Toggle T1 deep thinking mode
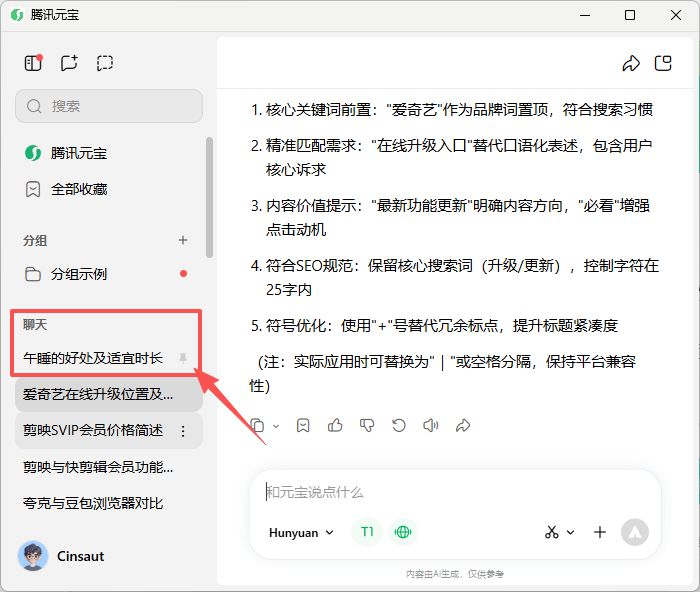This screenshot has height=592, width=700. click(367, 532)
